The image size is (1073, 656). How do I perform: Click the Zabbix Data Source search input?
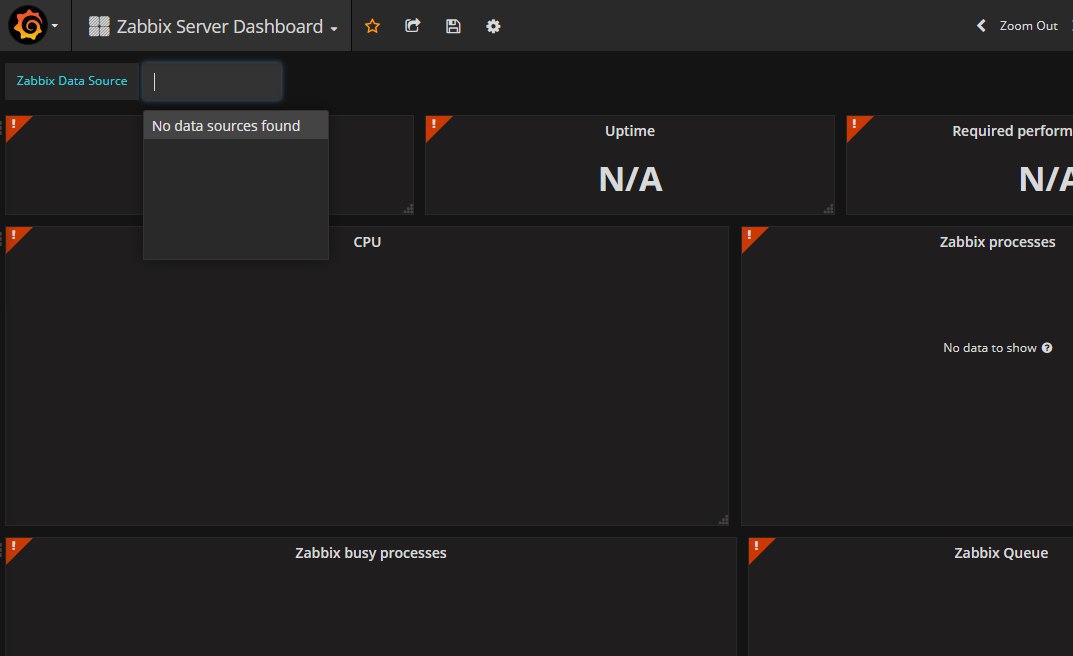tap(212, 81)
